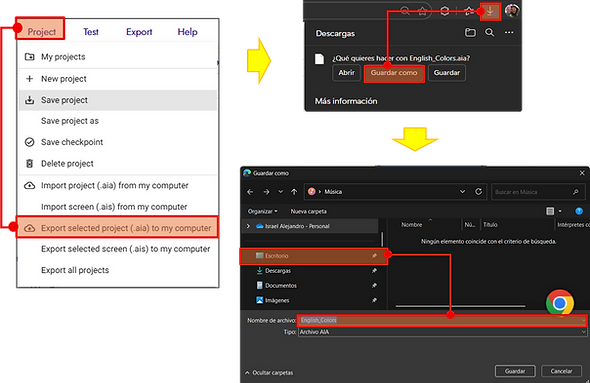The height and width of the screenshot is (383, 590).
Task: Click Guardar como button
Action: pyautogui.click(x=394, y=73)
